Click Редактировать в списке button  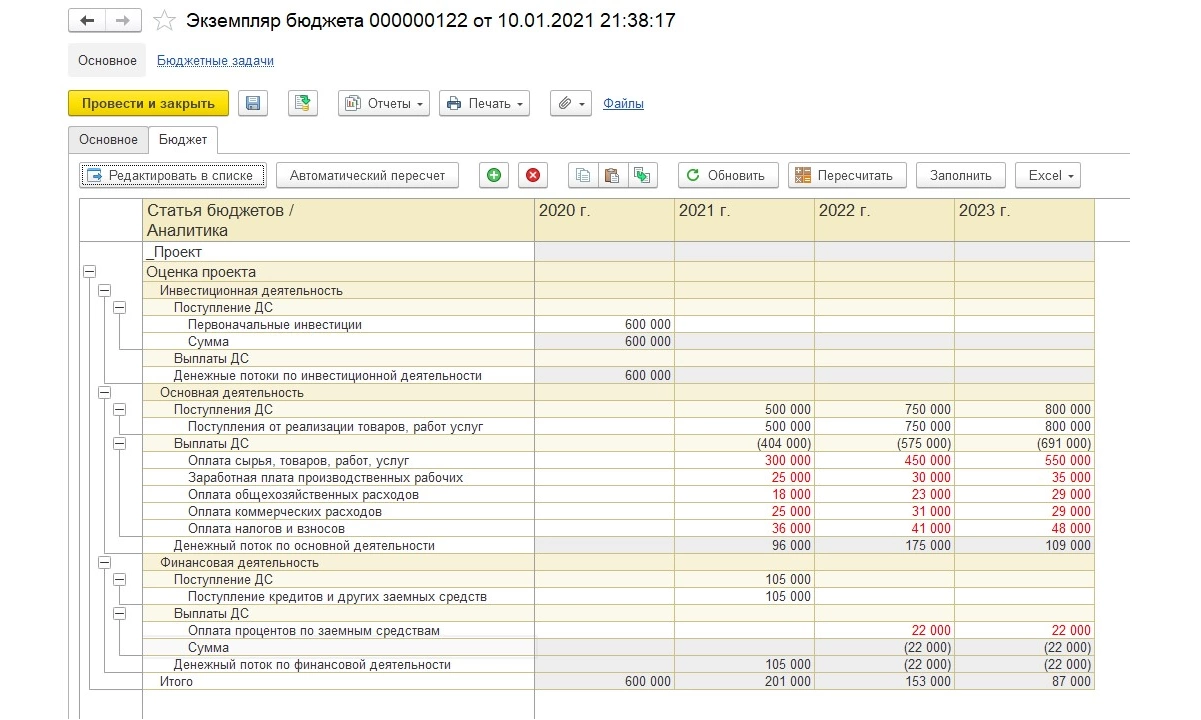coord(173,175)
